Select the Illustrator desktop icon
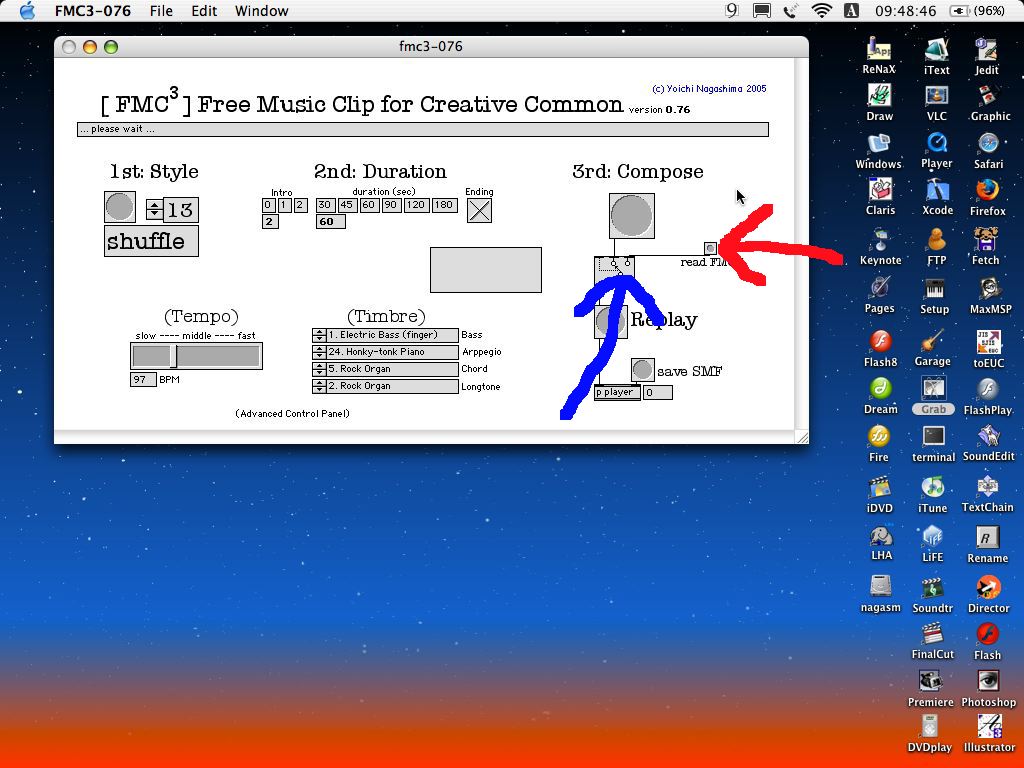 click(989, 734)
